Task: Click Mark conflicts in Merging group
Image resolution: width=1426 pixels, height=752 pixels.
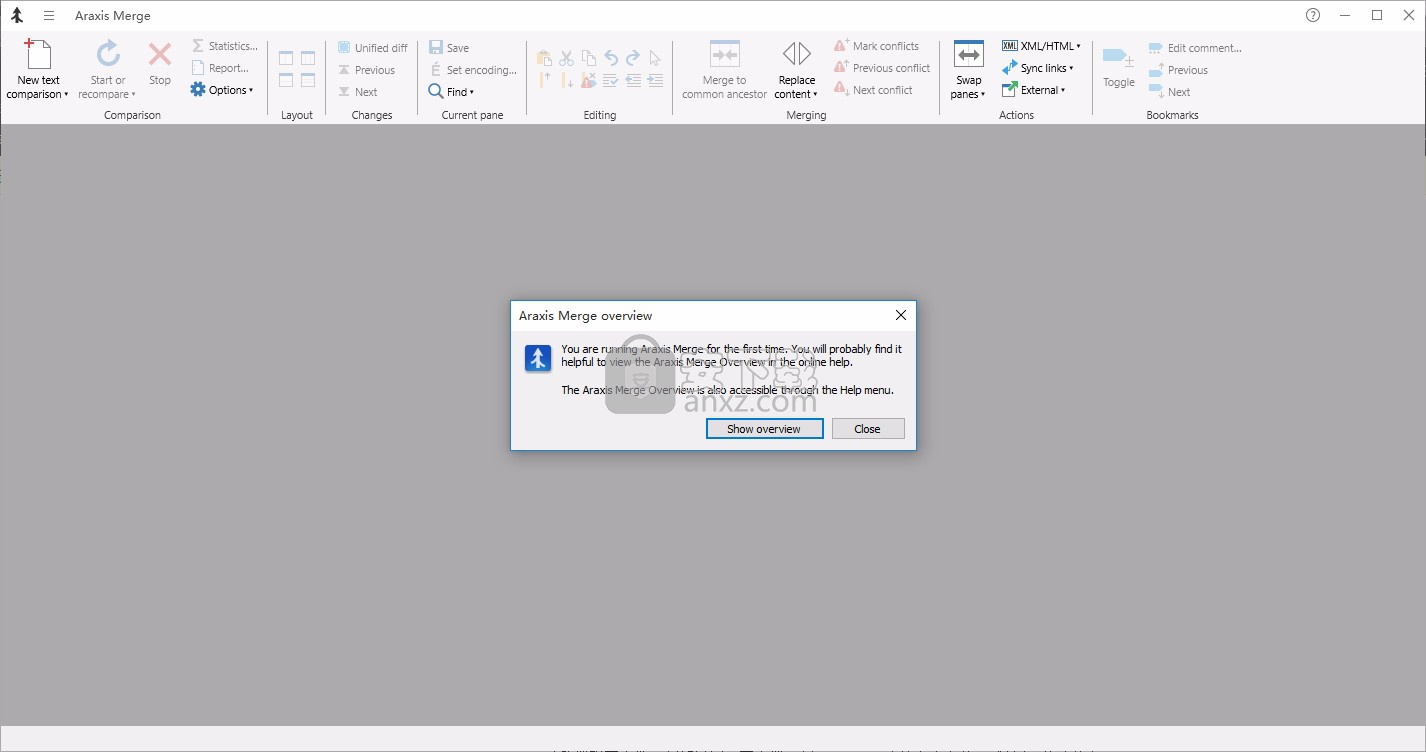Action: (877, 46)
